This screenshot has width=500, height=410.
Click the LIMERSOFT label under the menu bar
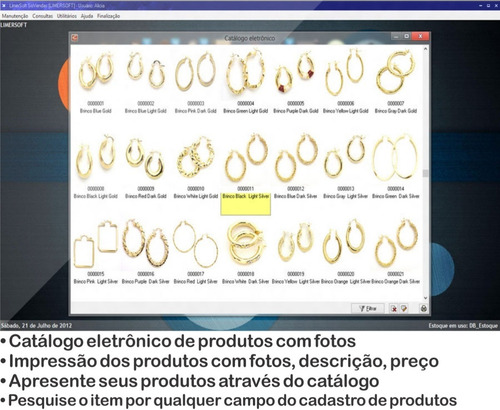tap(14, 25)
